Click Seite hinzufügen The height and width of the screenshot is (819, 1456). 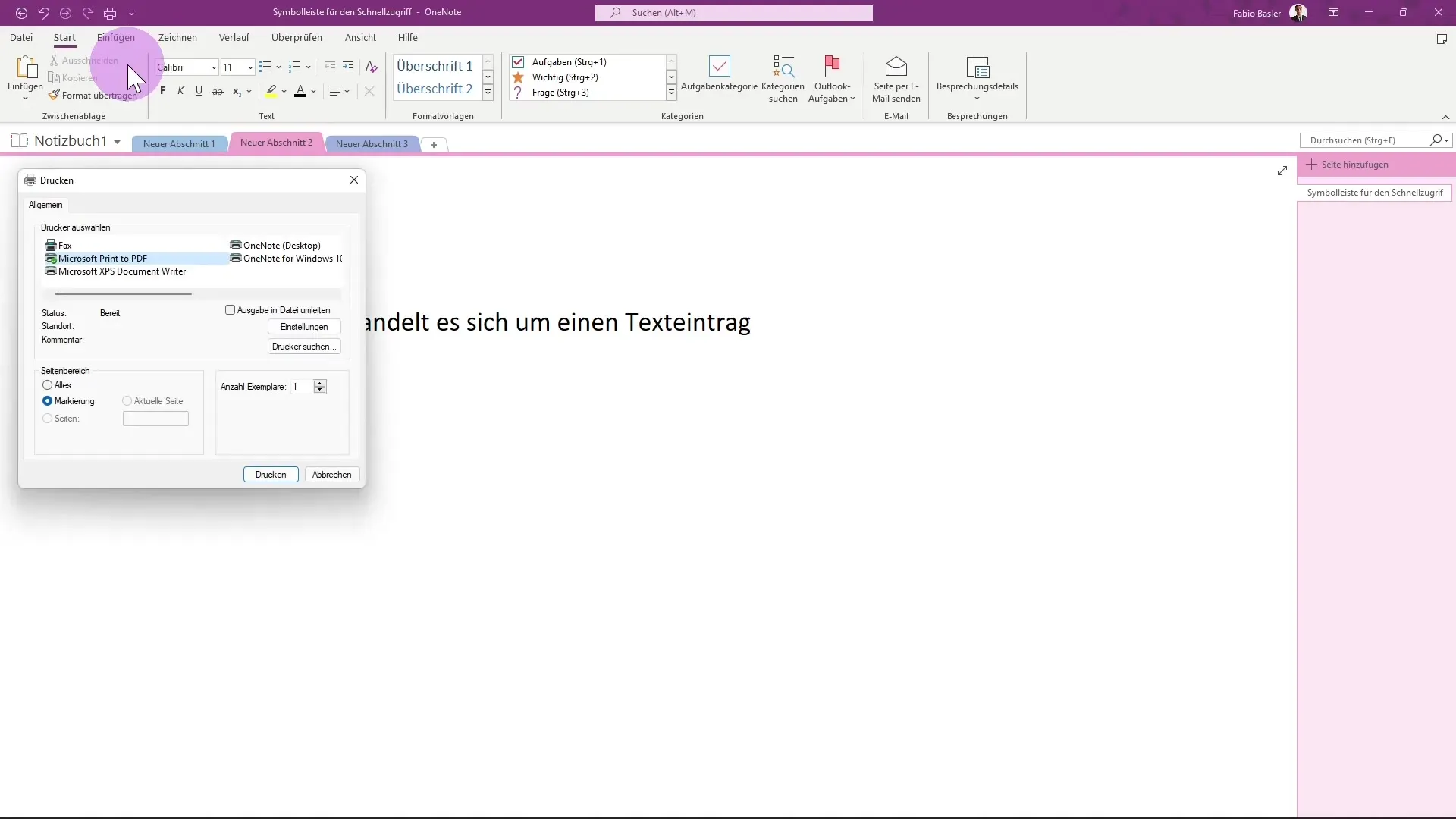(1347, 165)
